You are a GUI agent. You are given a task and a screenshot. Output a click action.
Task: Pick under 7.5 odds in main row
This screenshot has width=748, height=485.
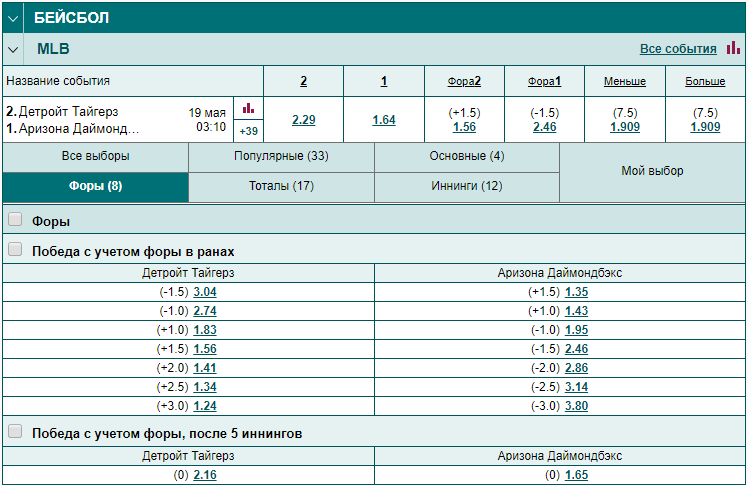[x=624, y=127]
